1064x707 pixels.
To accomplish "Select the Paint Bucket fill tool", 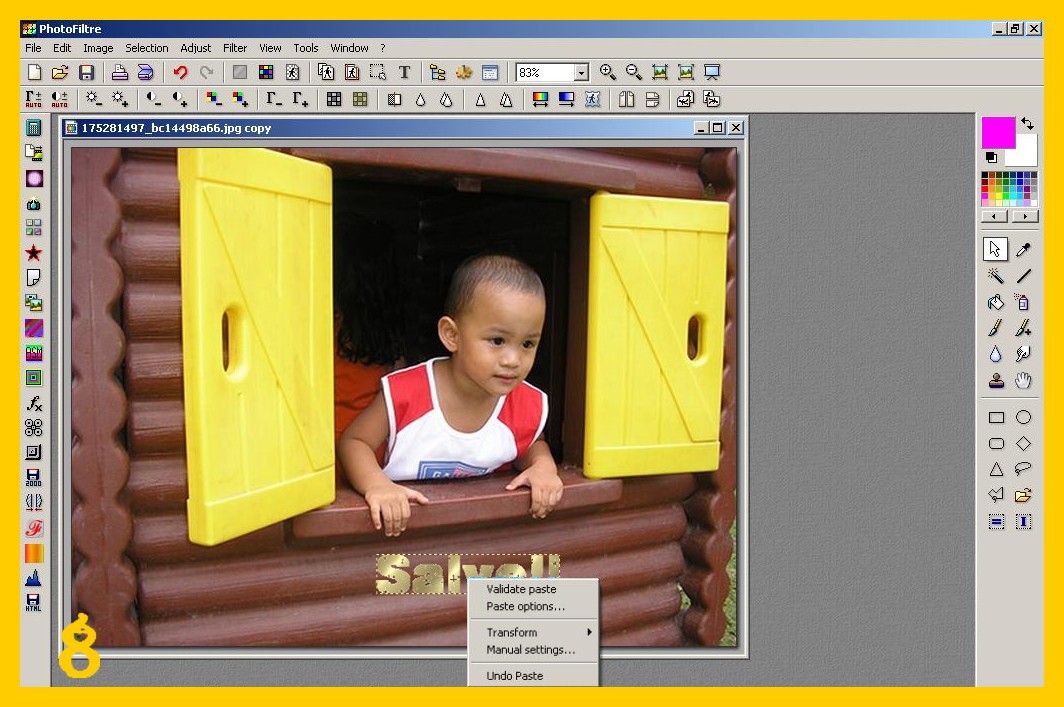I will (996, 302).
